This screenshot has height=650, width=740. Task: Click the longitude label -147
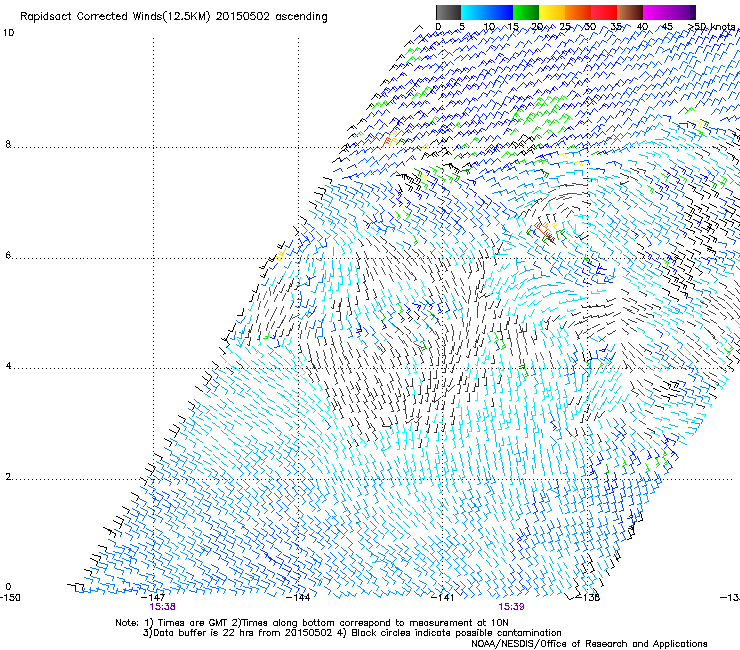click(153, 597)
